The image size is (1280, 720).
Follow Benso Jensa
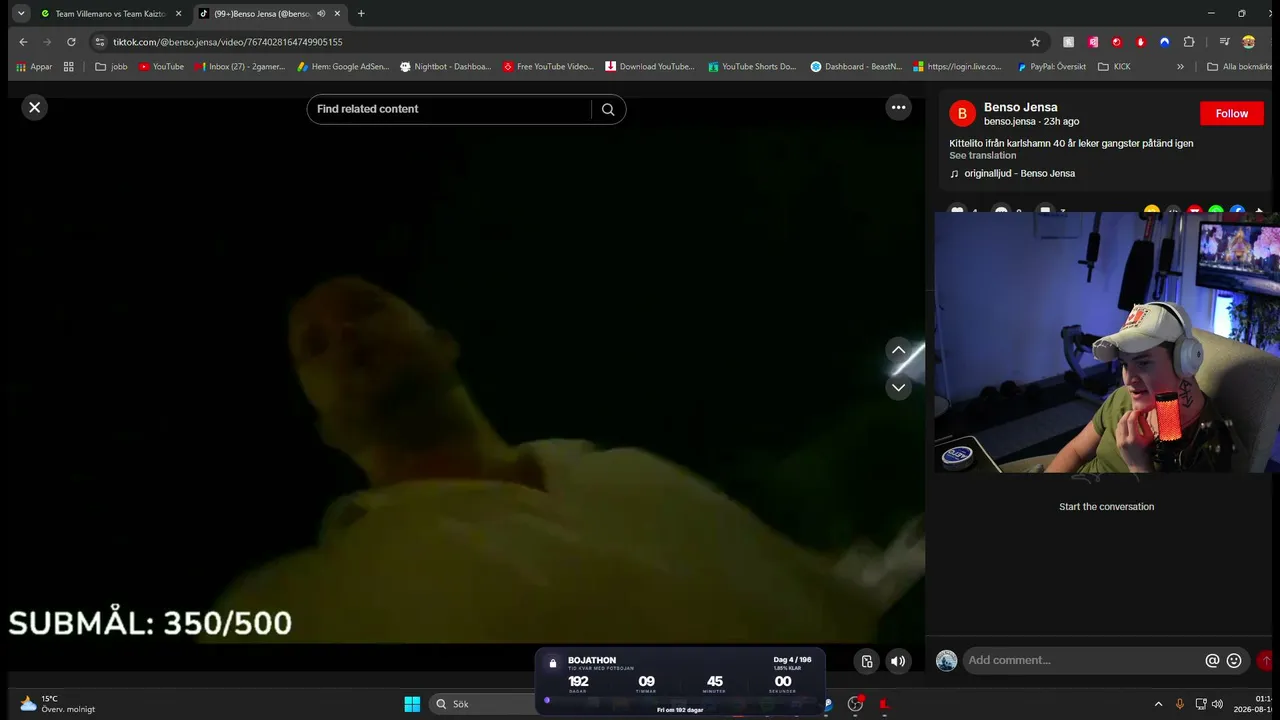tap(1232, 114)
